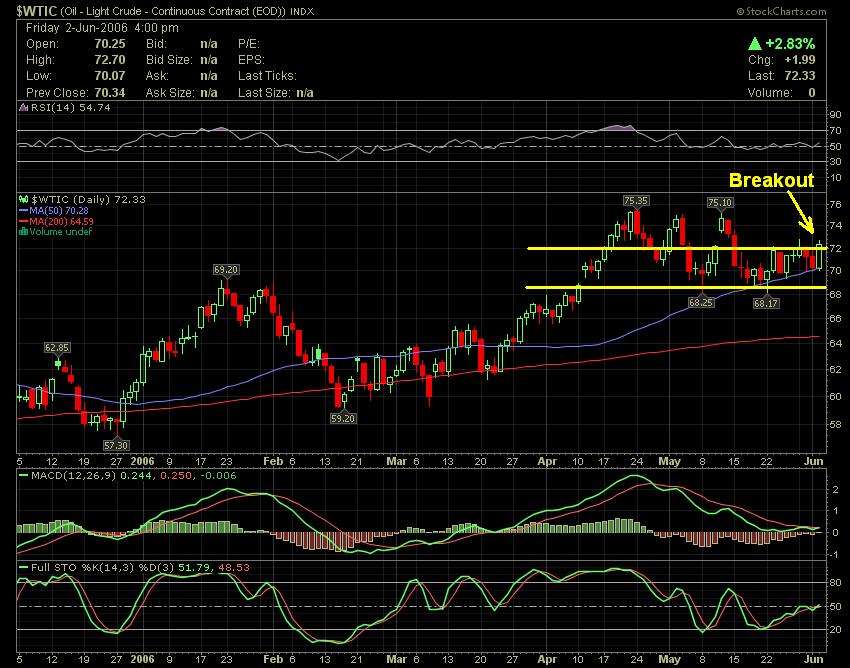Click the Bid Size: label
The width and height of the screenshot is (850, 668).
pos(169,60)
